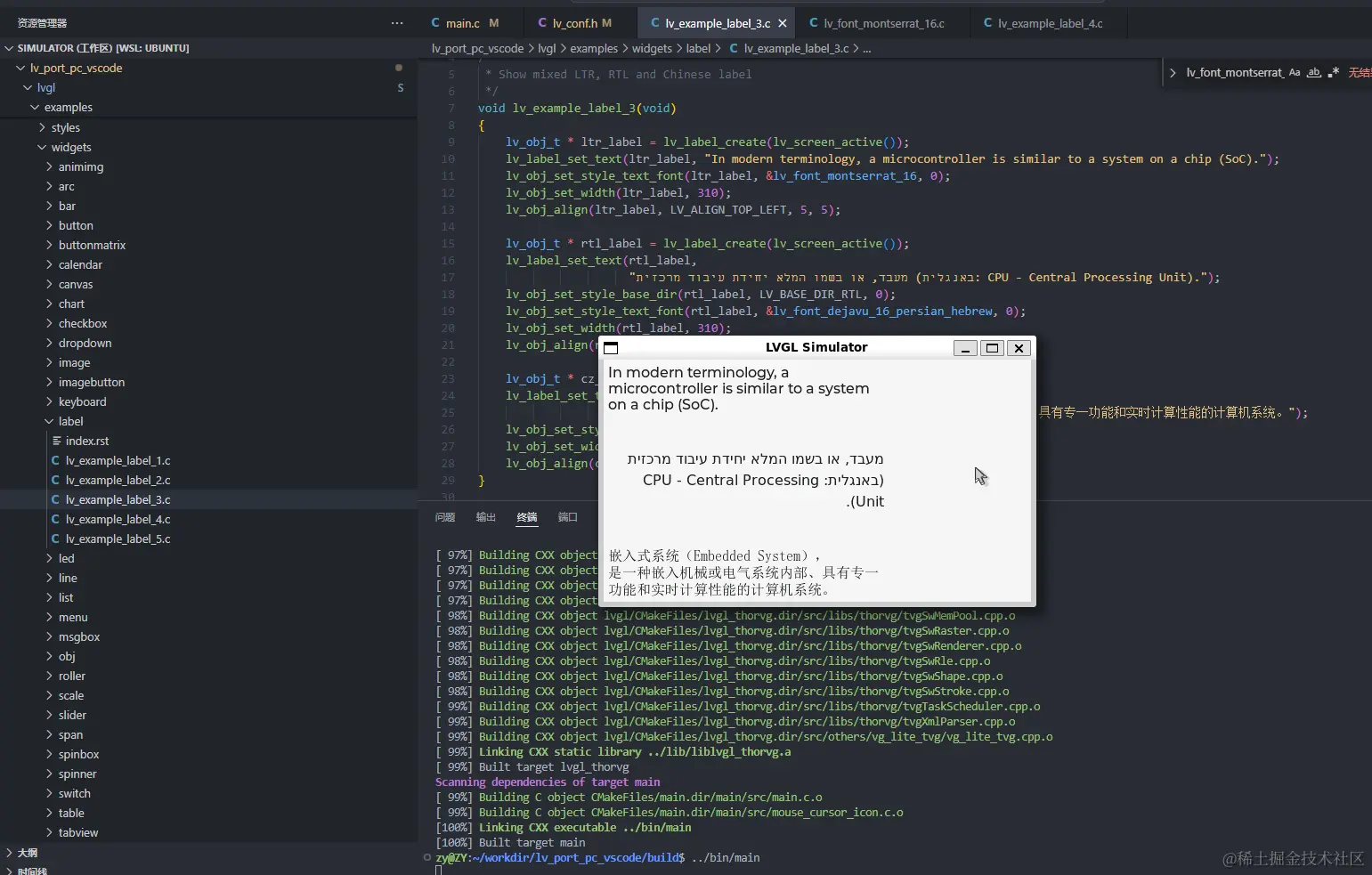1372x875 pixels.
Task: Click the Hebrew label in LVGL Simulator
Action: 755,480
